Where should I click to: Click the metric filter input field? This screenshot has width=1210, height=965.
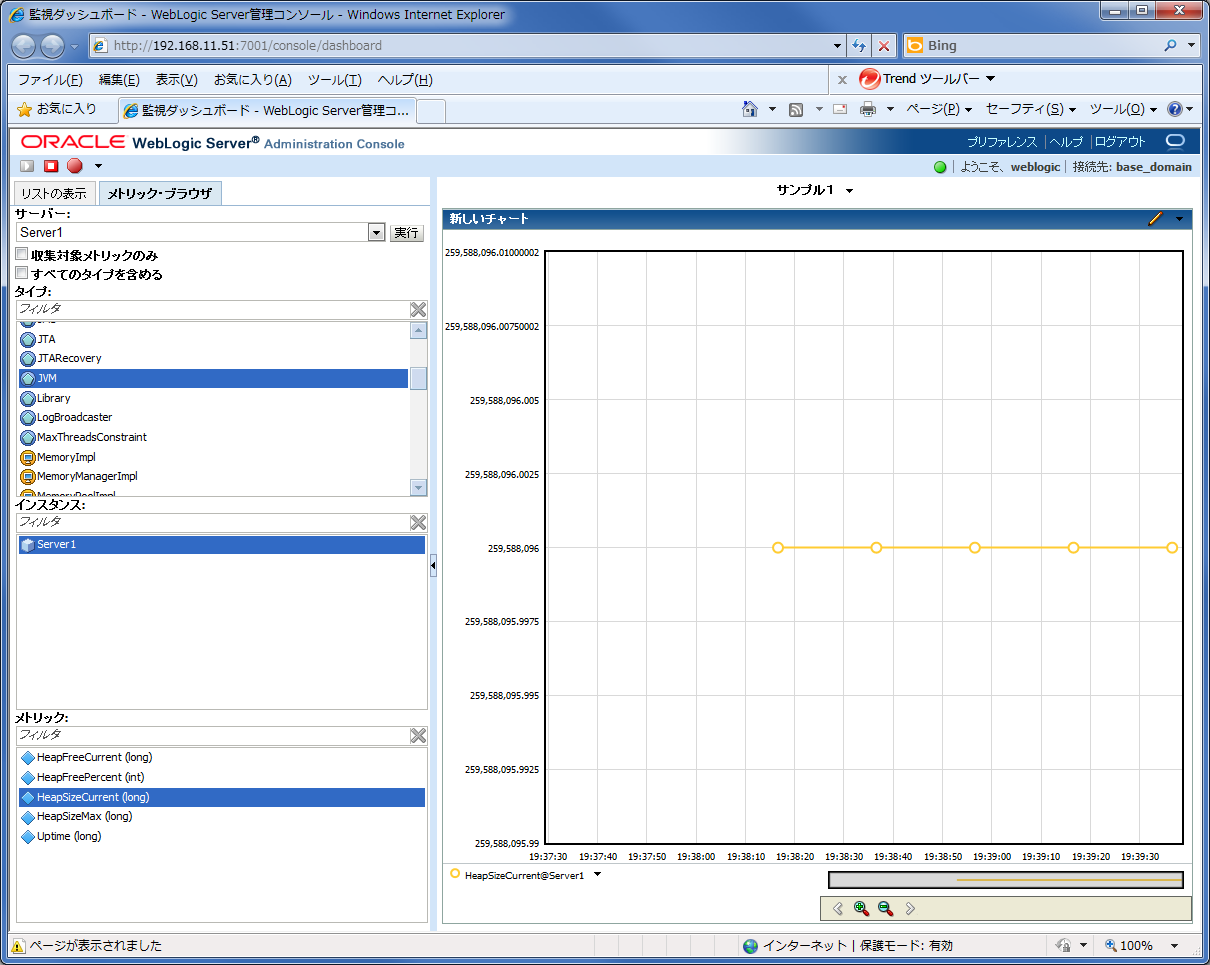212,735
